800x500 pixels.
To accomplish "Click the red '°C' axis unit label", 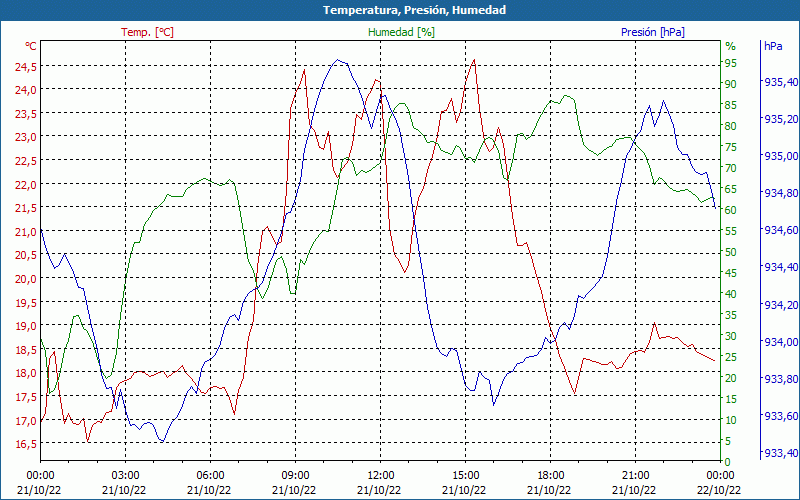I will tap(31, 46).
